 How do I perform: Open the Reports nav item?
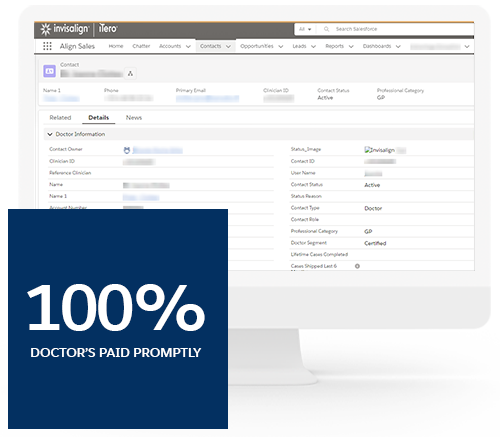(x=334, y=46)
